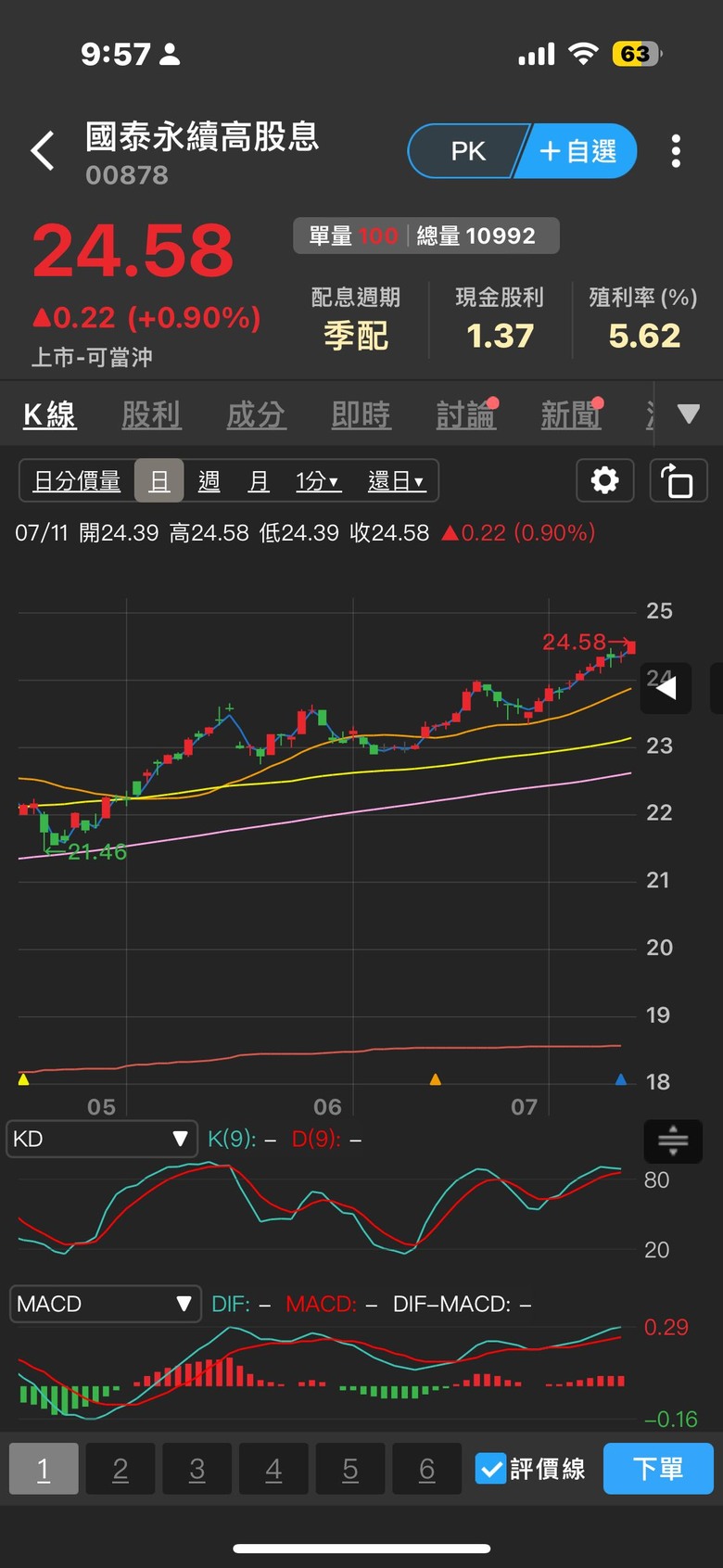The height and width of the screenshot is (1568, 723).
Task: Expand the tab list down-arrow
Action: click(689, 414)
